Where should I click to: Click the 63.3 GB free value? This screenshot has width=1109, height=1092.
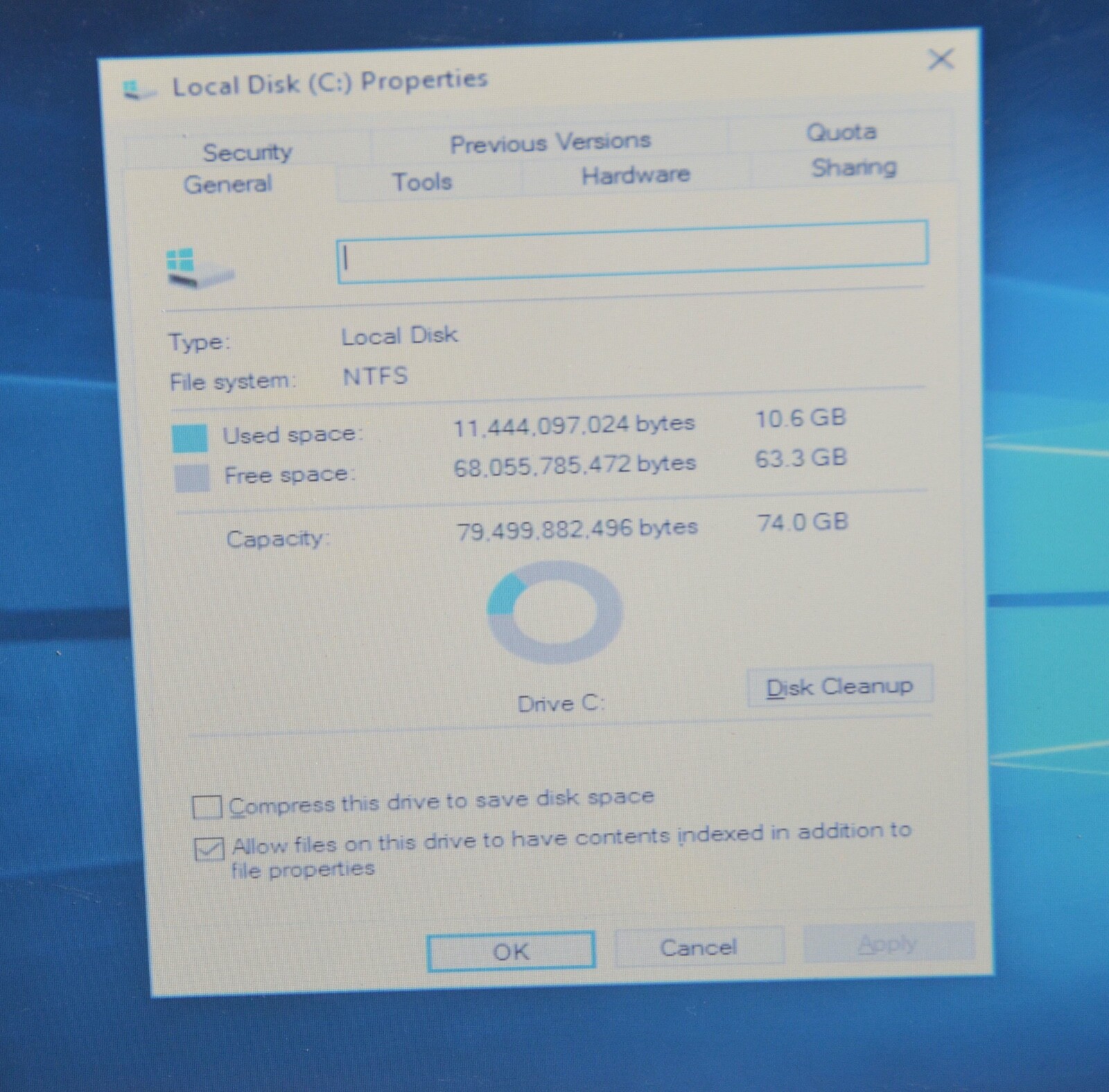click(801, 458)
